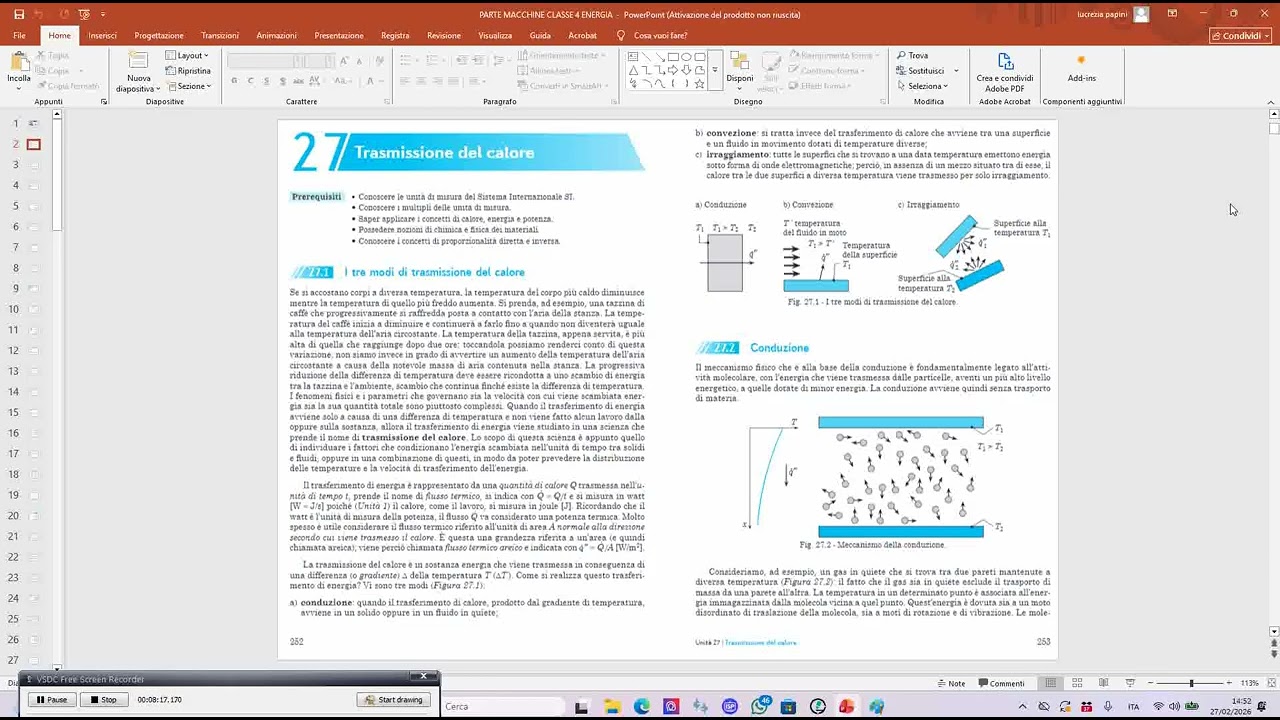Image resolution: width=1280 pixels, height=720 pixels.
Task: Switch to Normal view icon in status bar
Action: coord(1050,683)
